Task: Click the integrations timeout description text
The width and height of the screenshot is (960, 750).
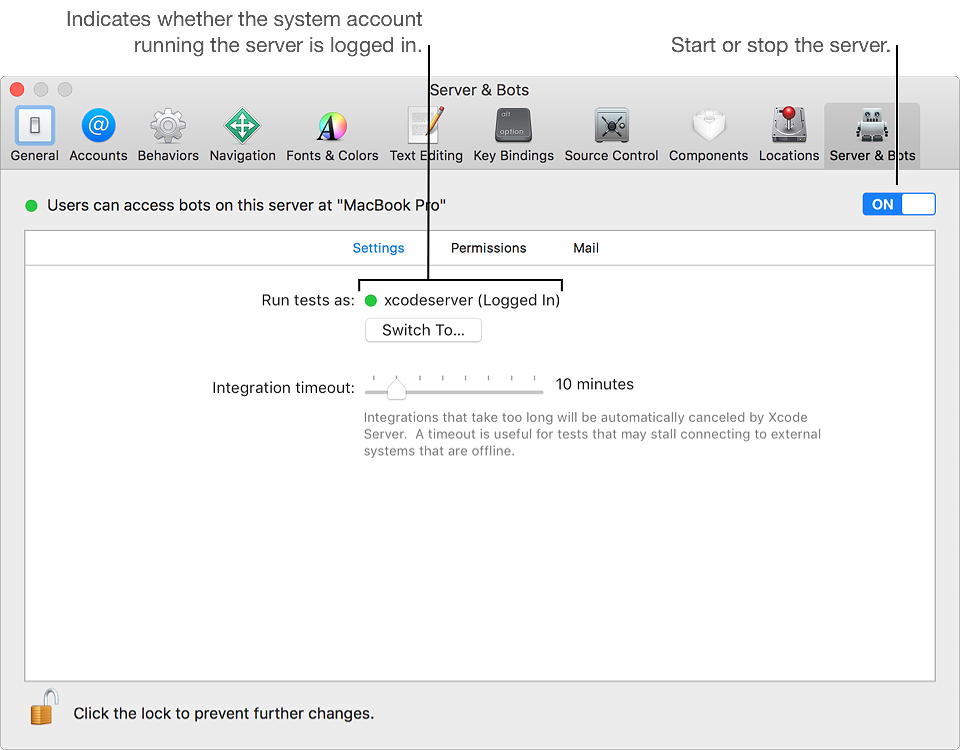Action: click(592, 434)
